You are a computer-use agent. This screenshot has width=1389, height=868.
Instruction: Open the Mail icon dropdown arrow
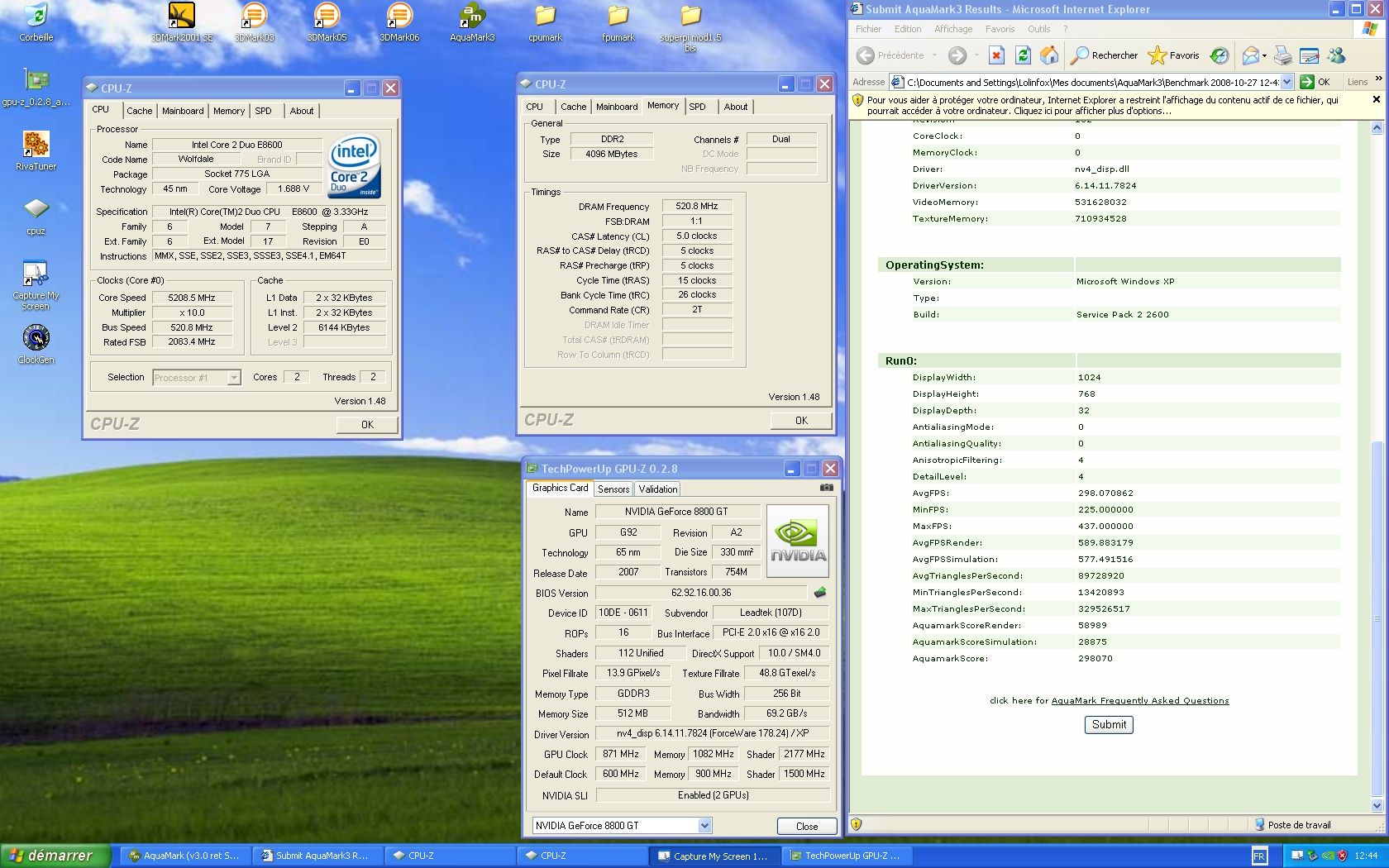tap(1264, 55)
